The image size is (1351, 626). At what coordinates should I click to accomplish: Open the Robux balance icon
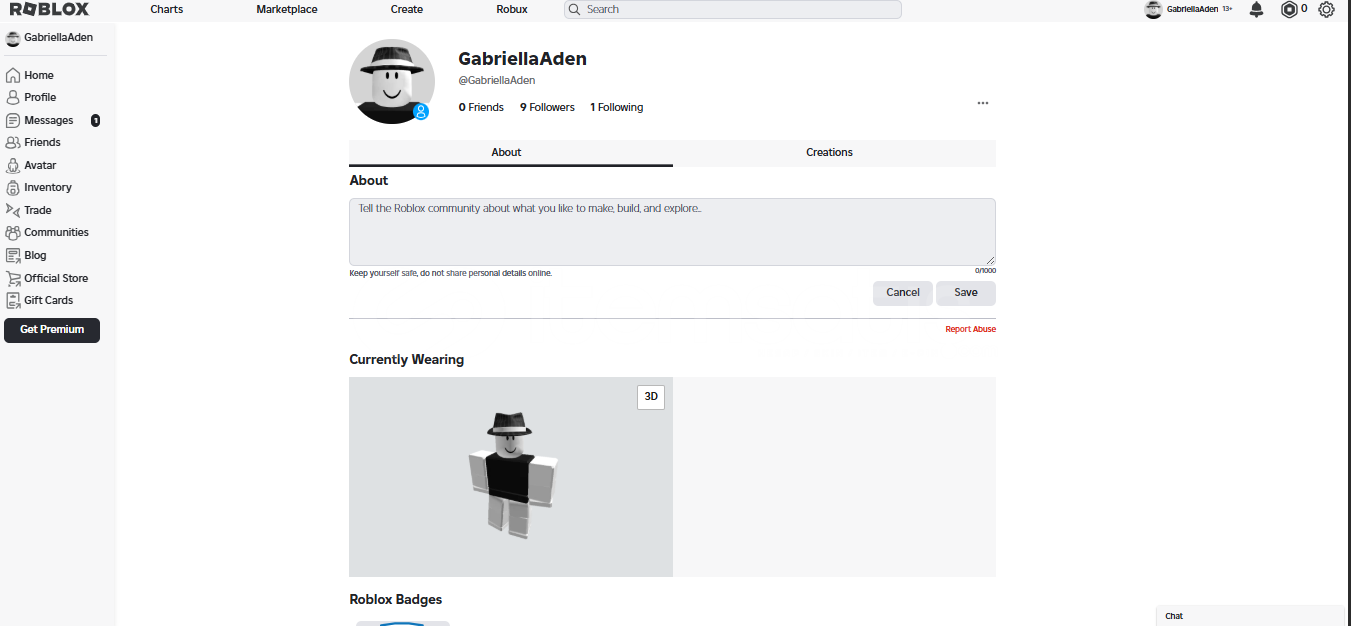click(1289, 9)
